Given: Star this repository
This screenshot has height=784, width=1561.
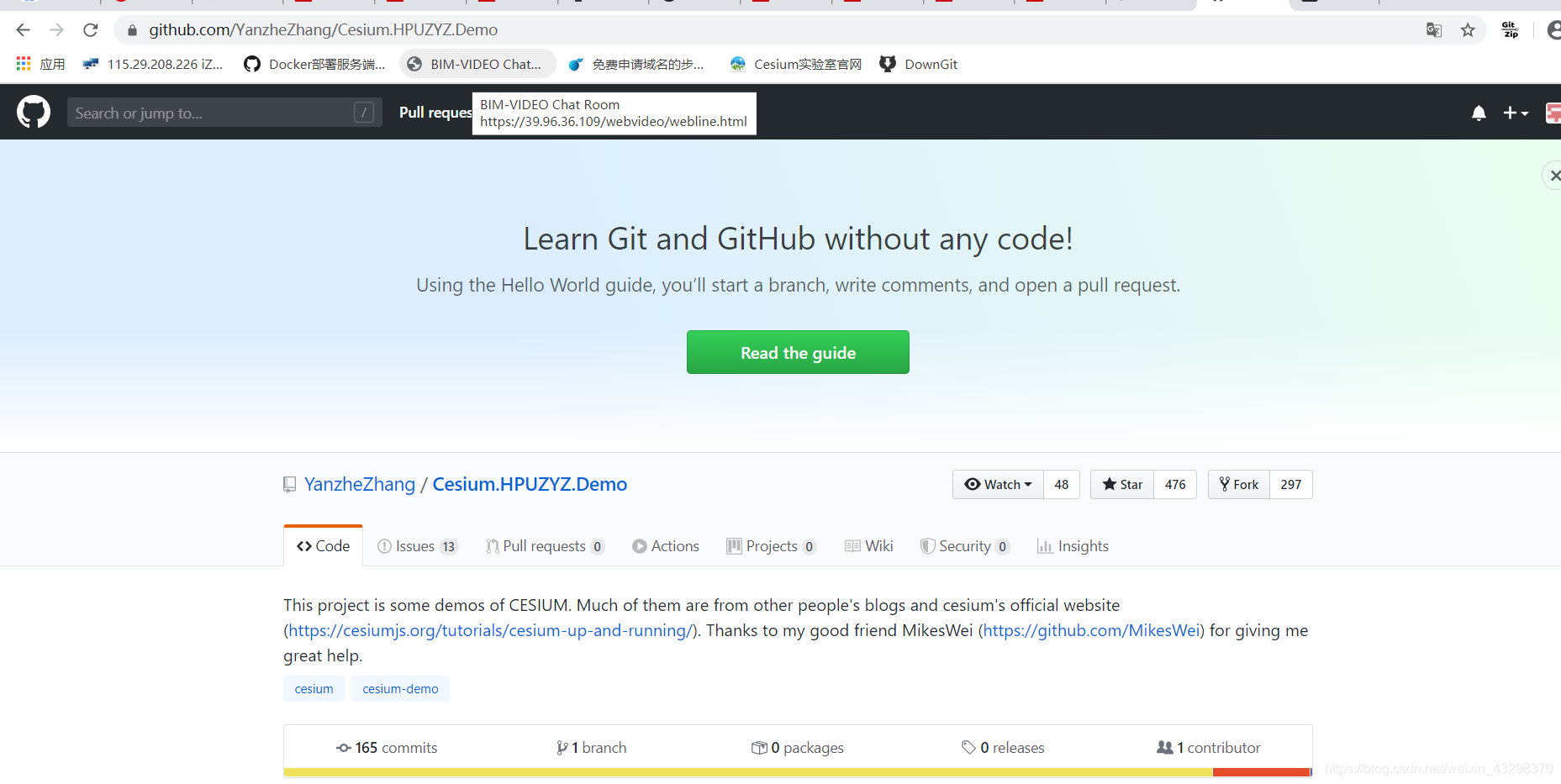Looking at the screenshot, I should 1122,485.
